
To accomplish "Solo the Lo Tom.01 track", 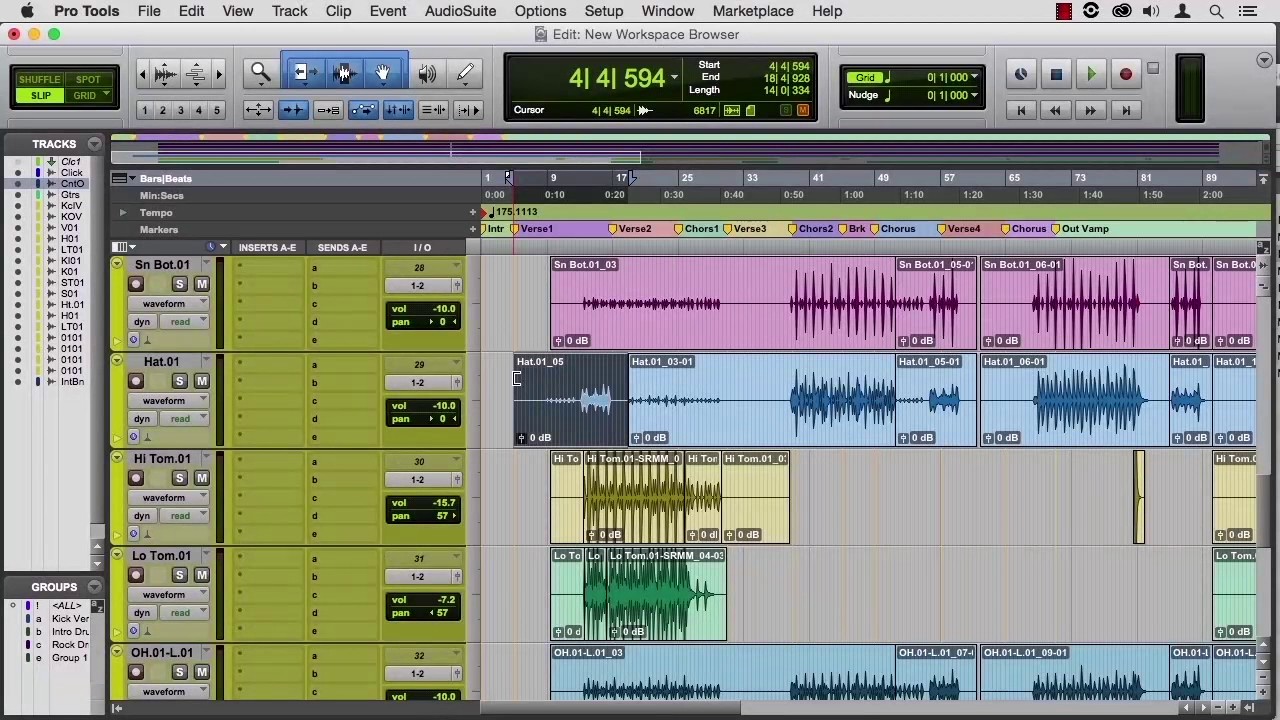I will (x=179, y=575).
